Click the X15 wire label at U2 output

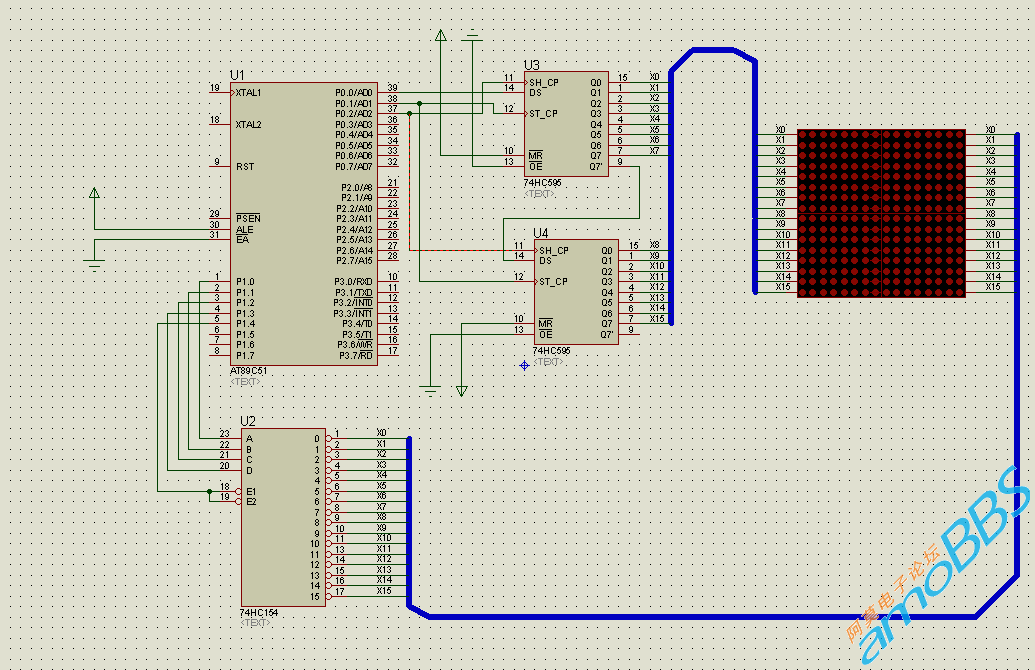click(x=384, y=591)
